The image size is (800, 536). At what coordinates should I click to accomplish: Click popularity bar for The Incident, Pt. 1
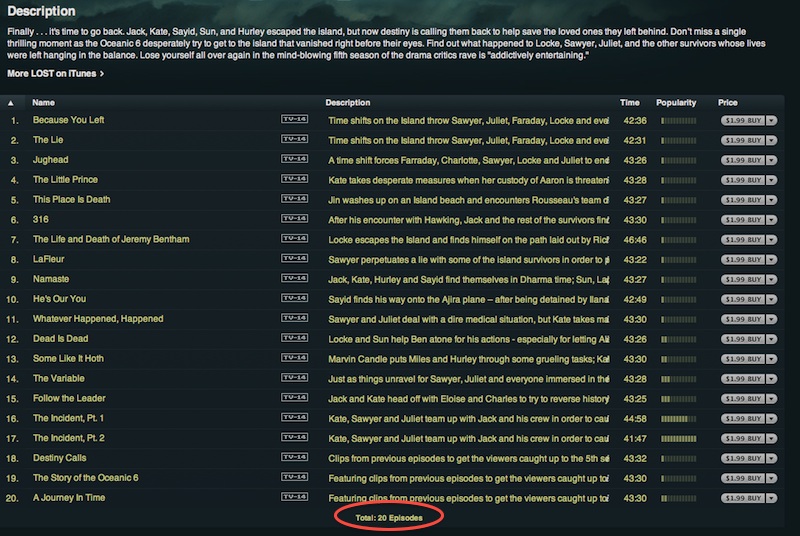pyautogui.click(x=679, y=419)
